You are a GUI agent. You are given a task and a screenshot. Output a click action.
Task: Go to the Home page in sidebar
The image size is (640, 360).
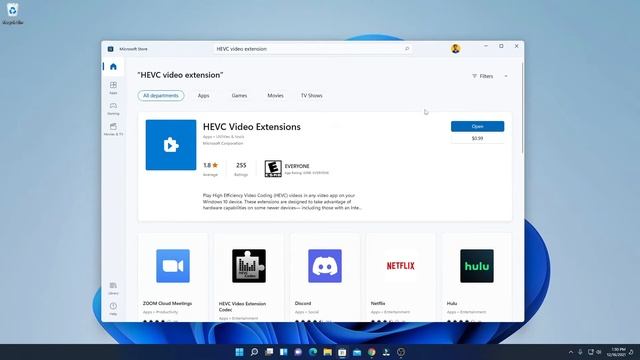(113, 67)
